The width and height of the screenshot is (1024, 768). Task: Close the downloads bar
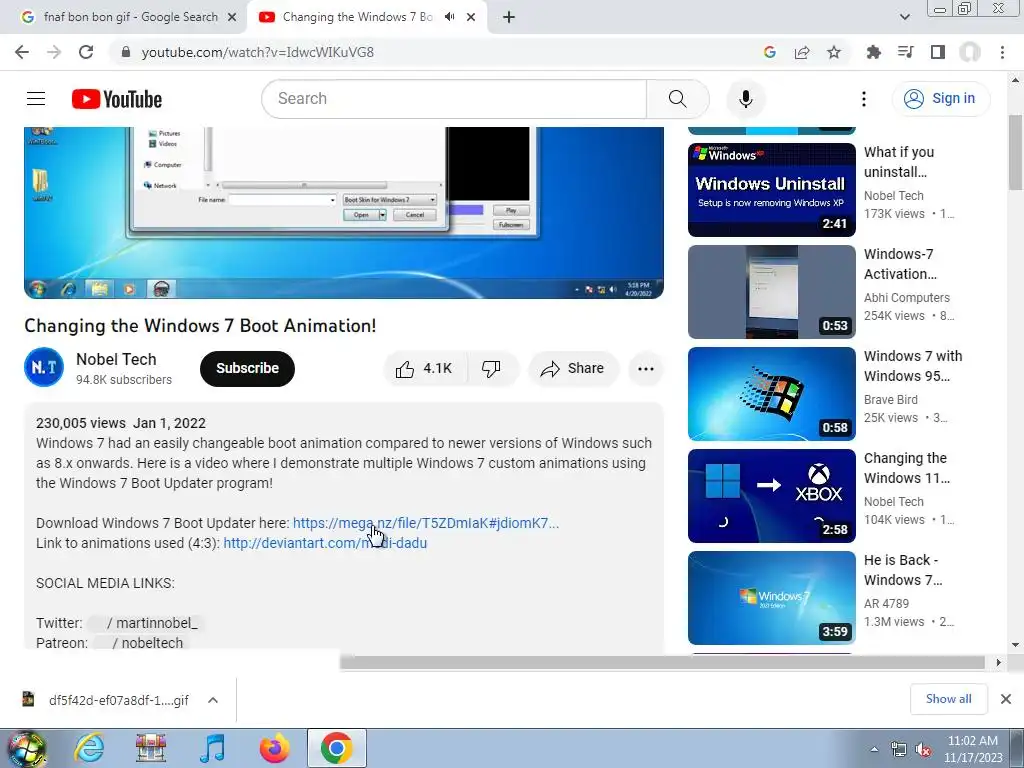(1006, 699)
